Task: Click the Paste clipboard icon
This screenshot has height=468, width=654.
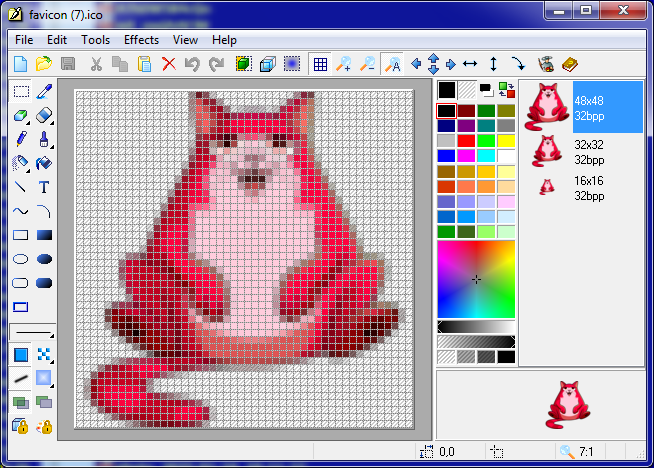Action: pyautogui.click(x=144, y=64)
